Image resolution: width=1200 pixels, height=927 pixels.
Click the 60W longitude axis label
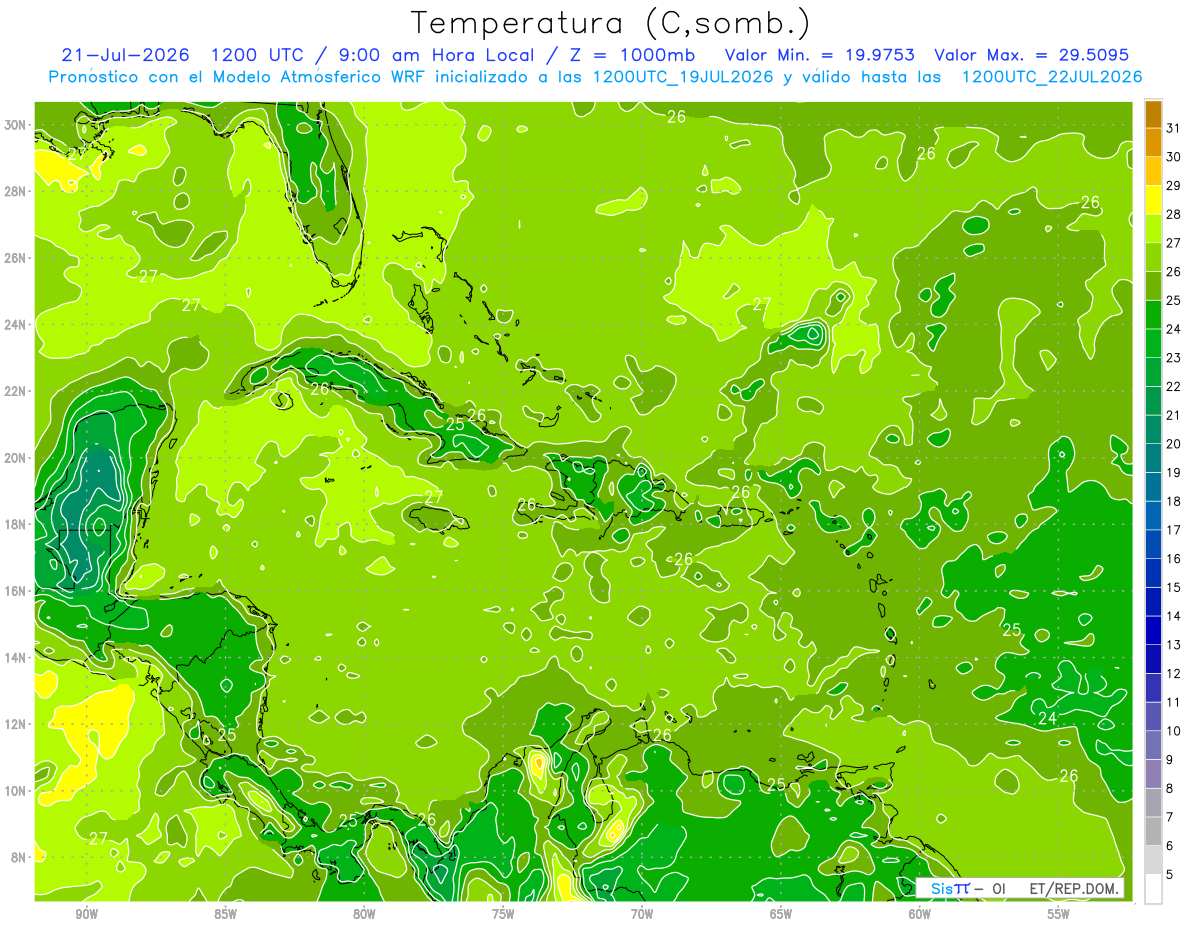click(920, 914)
